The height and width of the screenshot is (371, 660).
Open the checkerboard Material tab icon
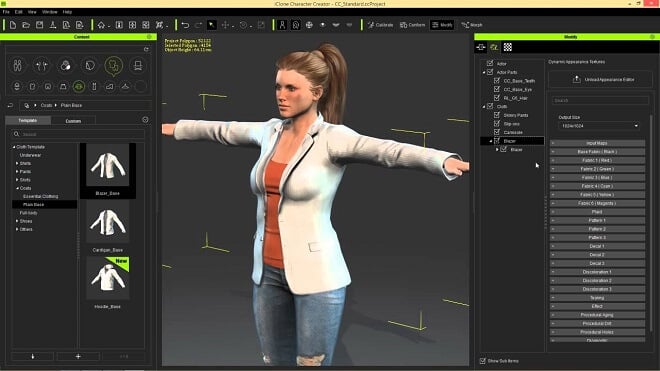point(508,47)
